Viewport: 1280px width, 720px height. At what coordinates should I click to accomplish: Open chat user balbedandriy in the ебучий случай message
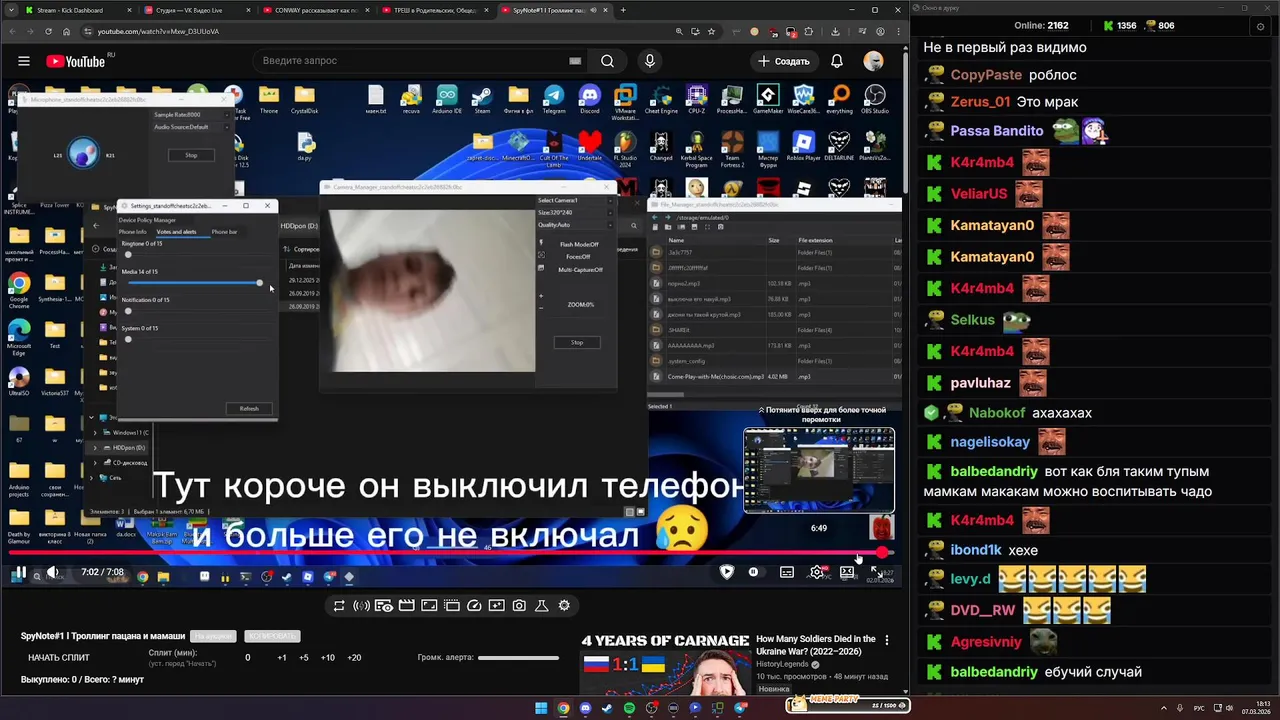pos(994,672)
